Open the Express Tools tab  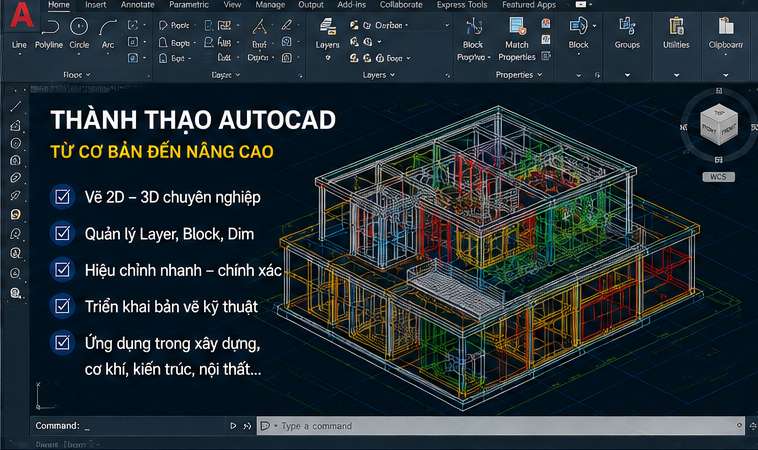(462, 5)
